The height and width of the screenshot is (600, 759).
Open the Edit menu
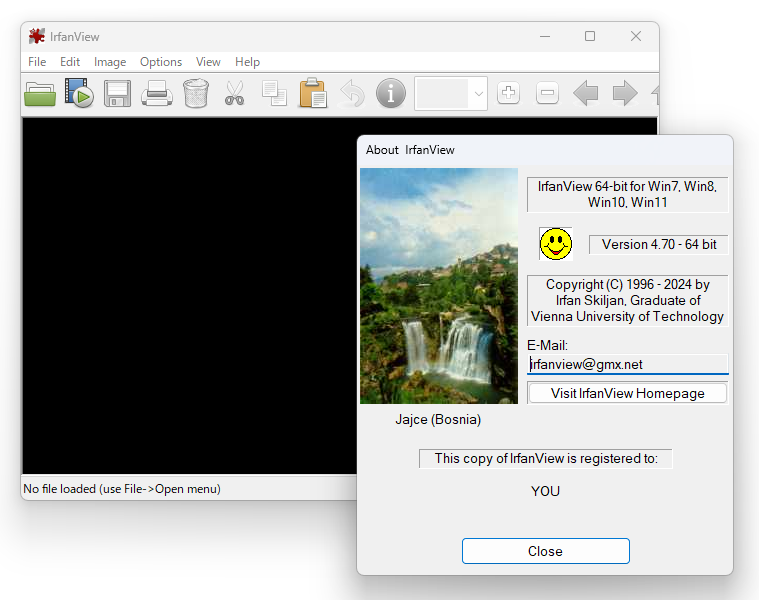70,62
